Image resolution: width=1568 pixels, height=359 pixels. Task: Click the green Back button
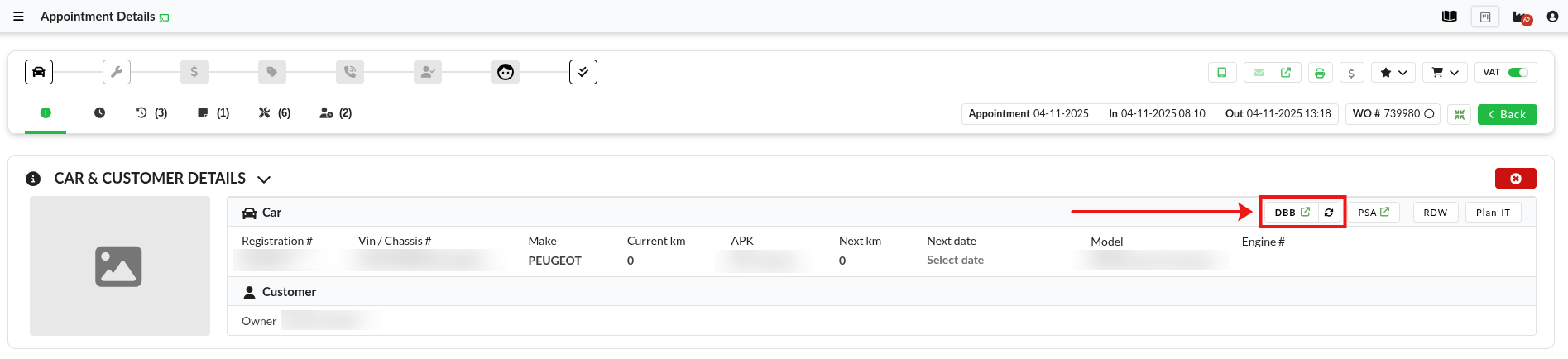pyautogui.click(x=1507, y=115)
